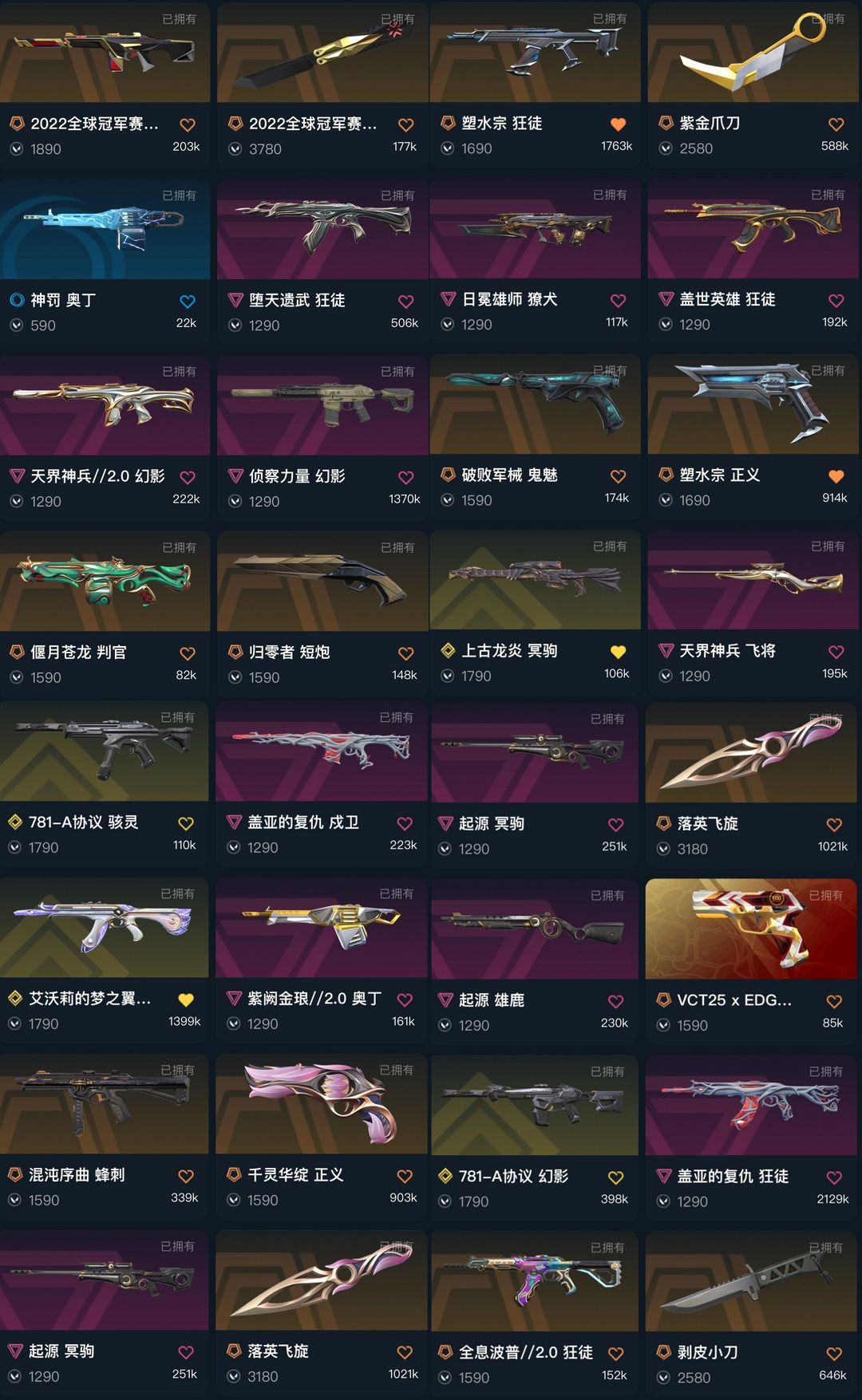Click heart icon on 艾沃莉的梦之翼

[185, 1000]
